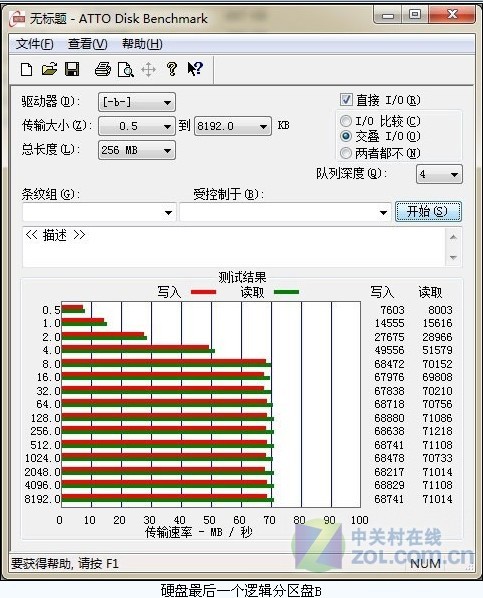Expand the 驱动器 drive dropdown
Screen dimensions: 483x598
click(x=137, y=102)
